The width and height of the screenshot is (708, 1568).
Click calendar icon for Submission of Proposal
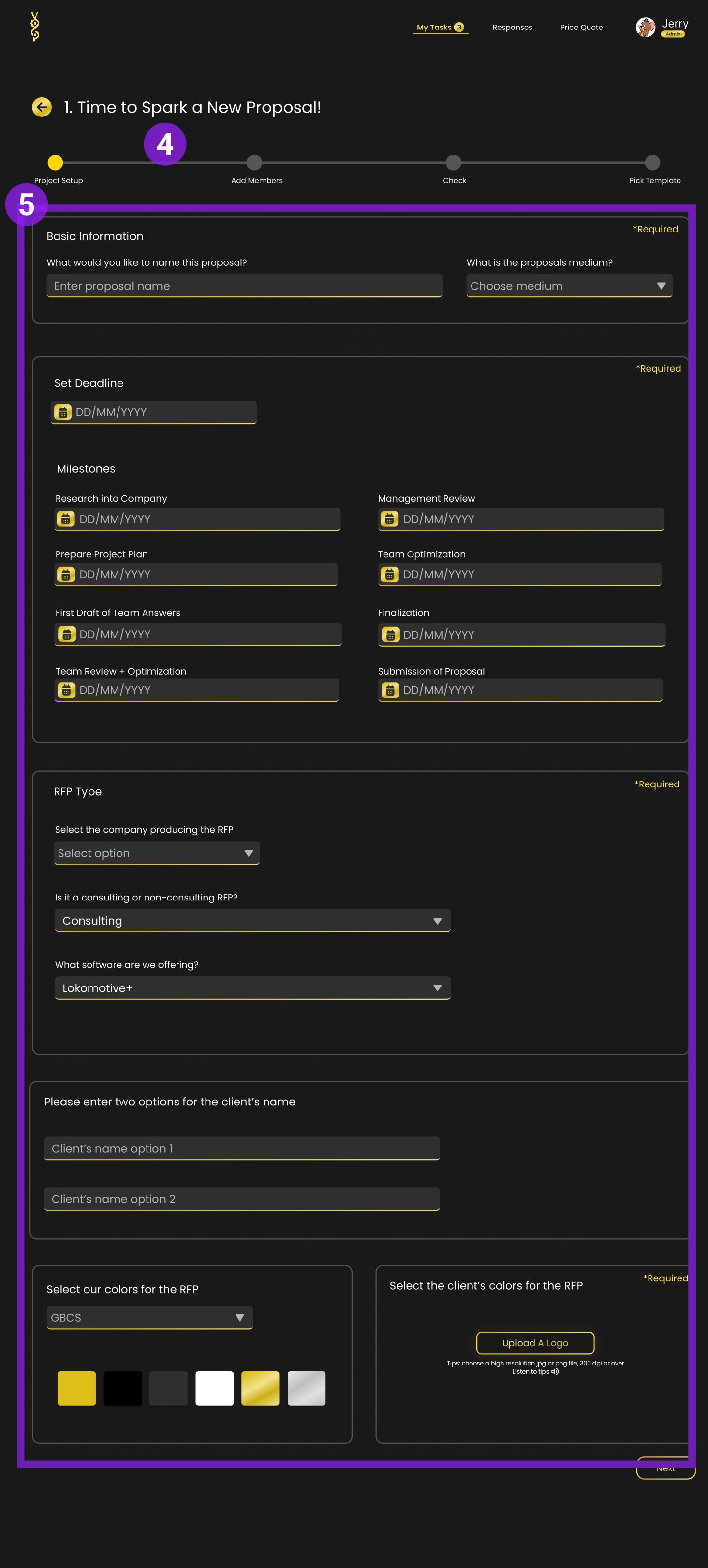coord(389,690)
